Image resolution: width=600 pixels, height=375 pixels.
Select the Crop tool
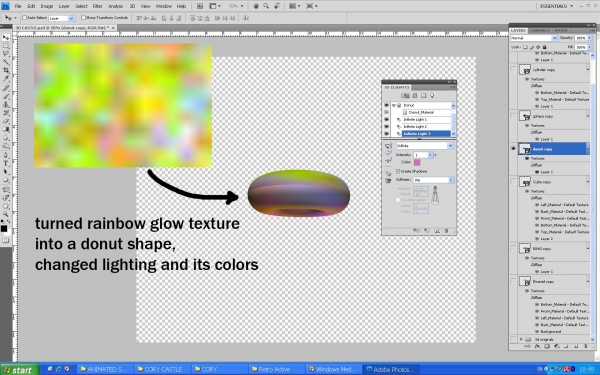pos(5,70)
